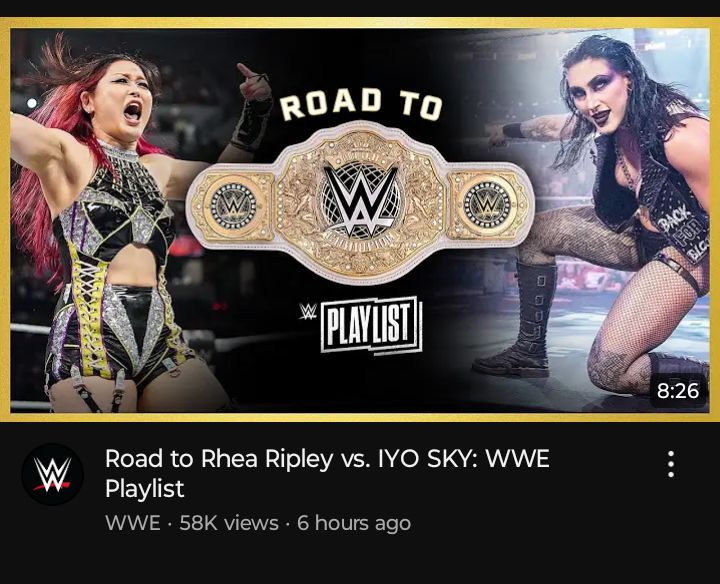The image size is (720, 584).
Task: Open the three-dot video options menu
Action: [x=671, y=464]
